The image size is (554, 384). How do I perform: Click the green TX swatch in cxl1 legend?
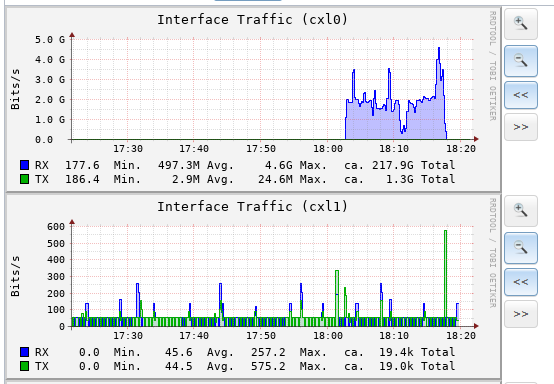[24, 366]
